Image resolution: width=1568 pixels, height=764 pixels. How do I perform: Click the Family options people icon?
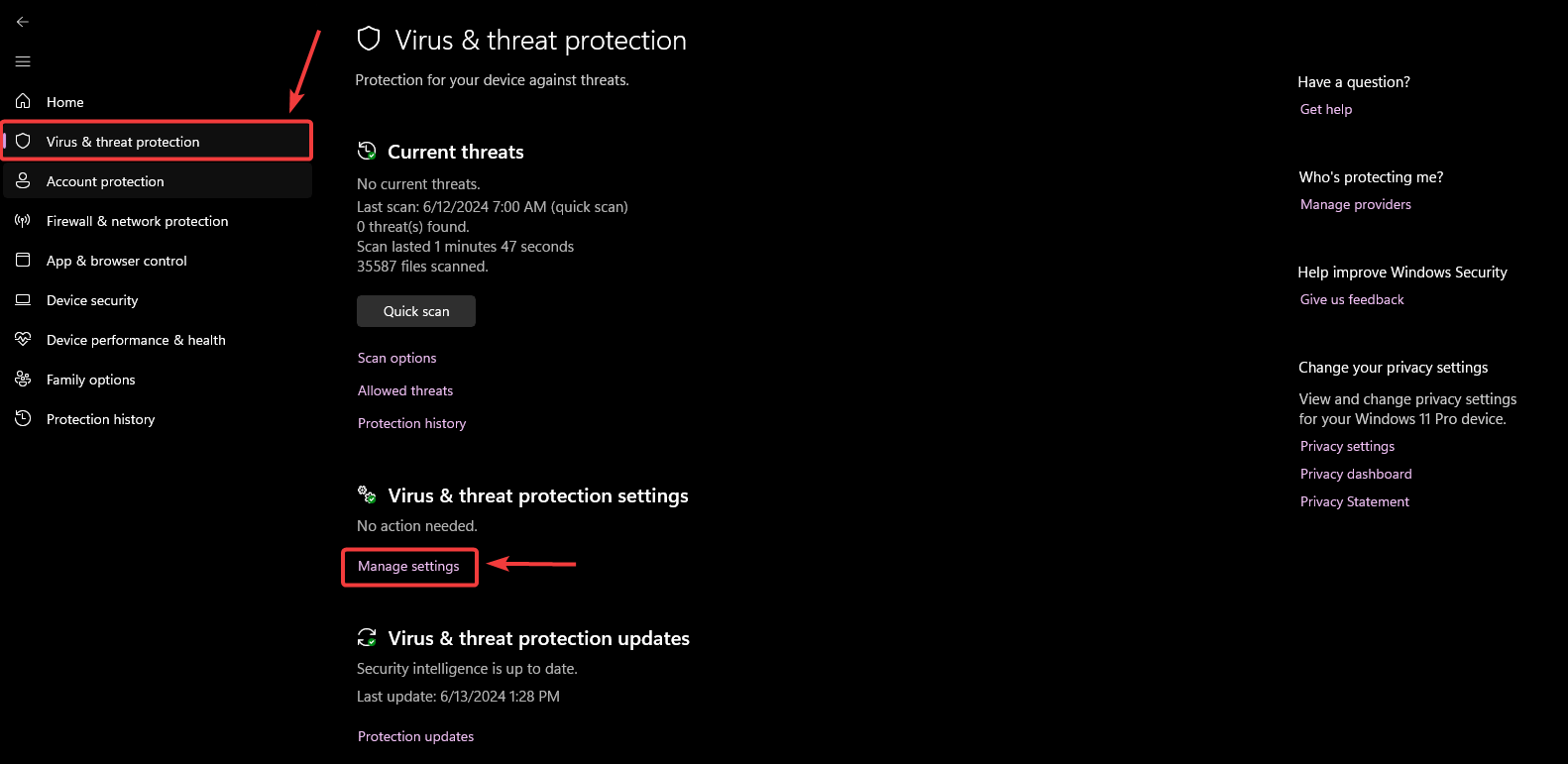click(x=23, y=380)
